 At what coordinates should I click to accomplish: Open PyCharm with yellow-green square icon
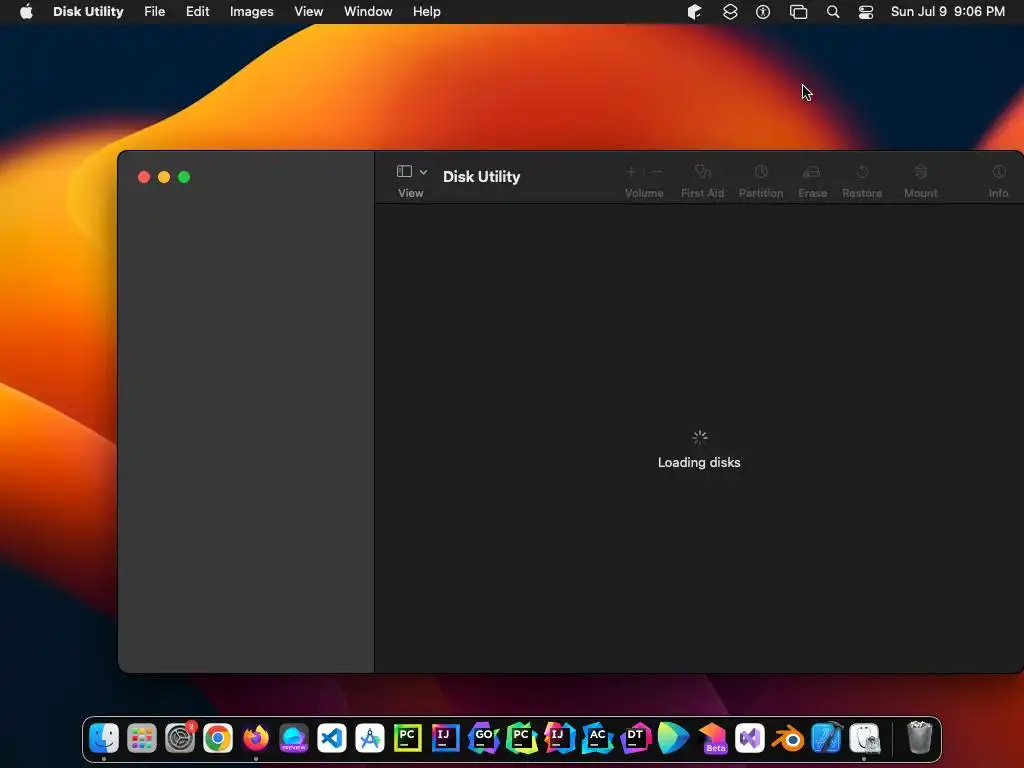pos(408,739)
